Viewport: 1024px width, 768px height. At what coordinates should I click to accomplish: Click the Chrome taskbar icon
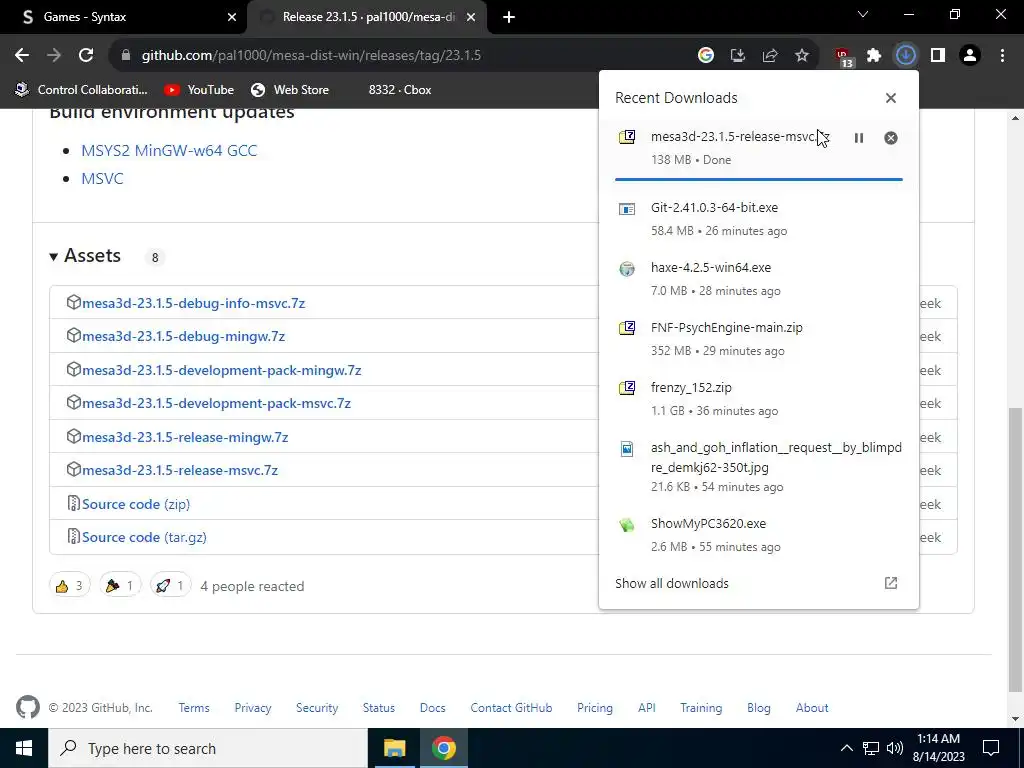(443, 748)
